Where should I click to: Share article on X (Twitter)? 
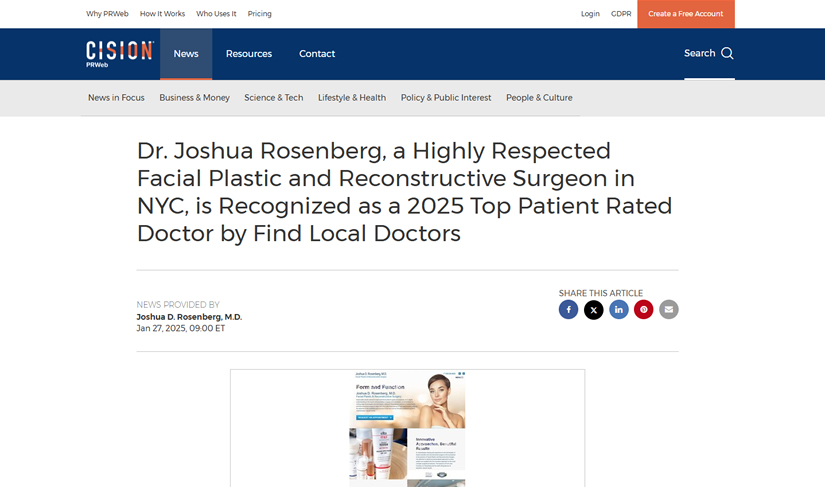[x=593, y=309]
